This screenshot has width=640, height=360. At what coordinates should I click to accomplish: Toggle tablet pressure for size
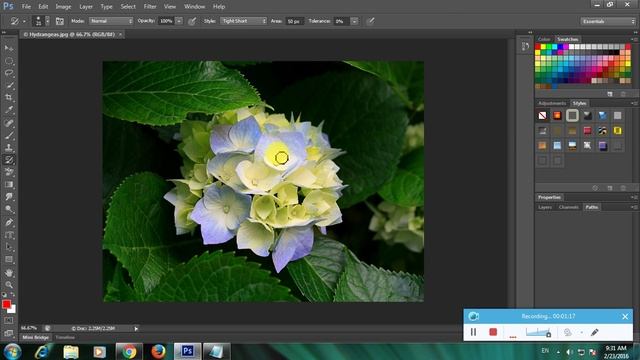(371, 21)
